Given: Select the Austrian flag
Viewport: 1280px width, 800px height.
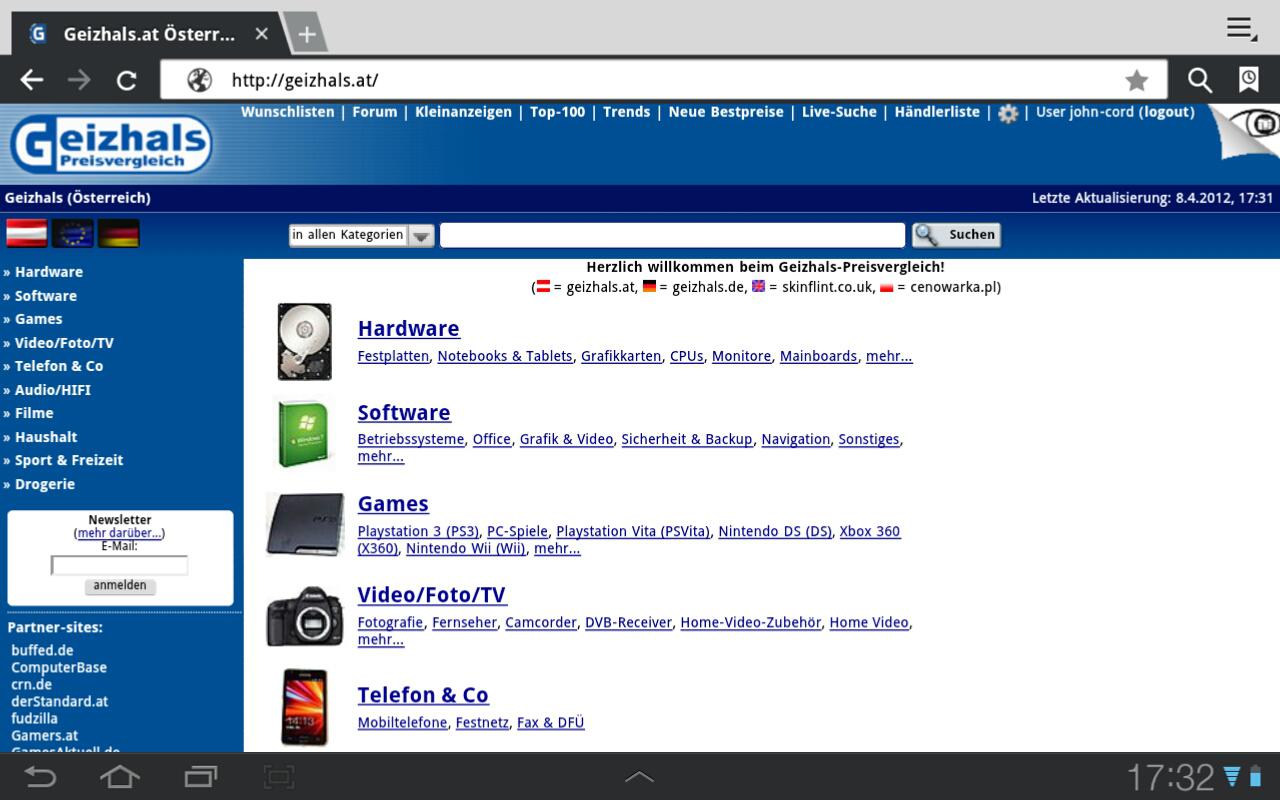Looking at the screenshot, I should (x=27, y=233).
